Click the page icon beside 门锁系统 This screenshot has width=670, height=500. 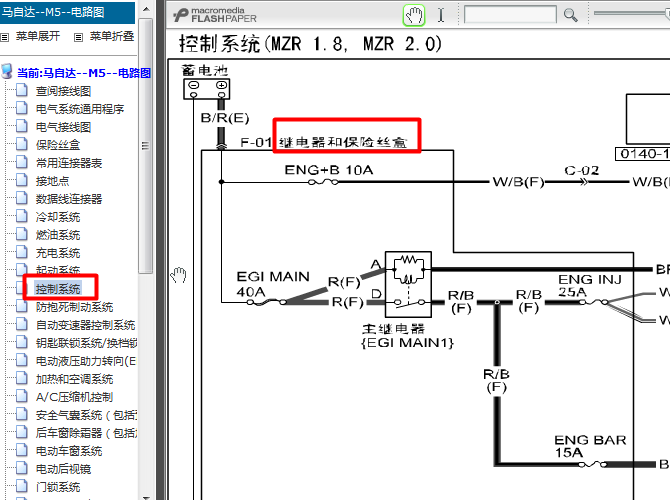tap(22, 485)
